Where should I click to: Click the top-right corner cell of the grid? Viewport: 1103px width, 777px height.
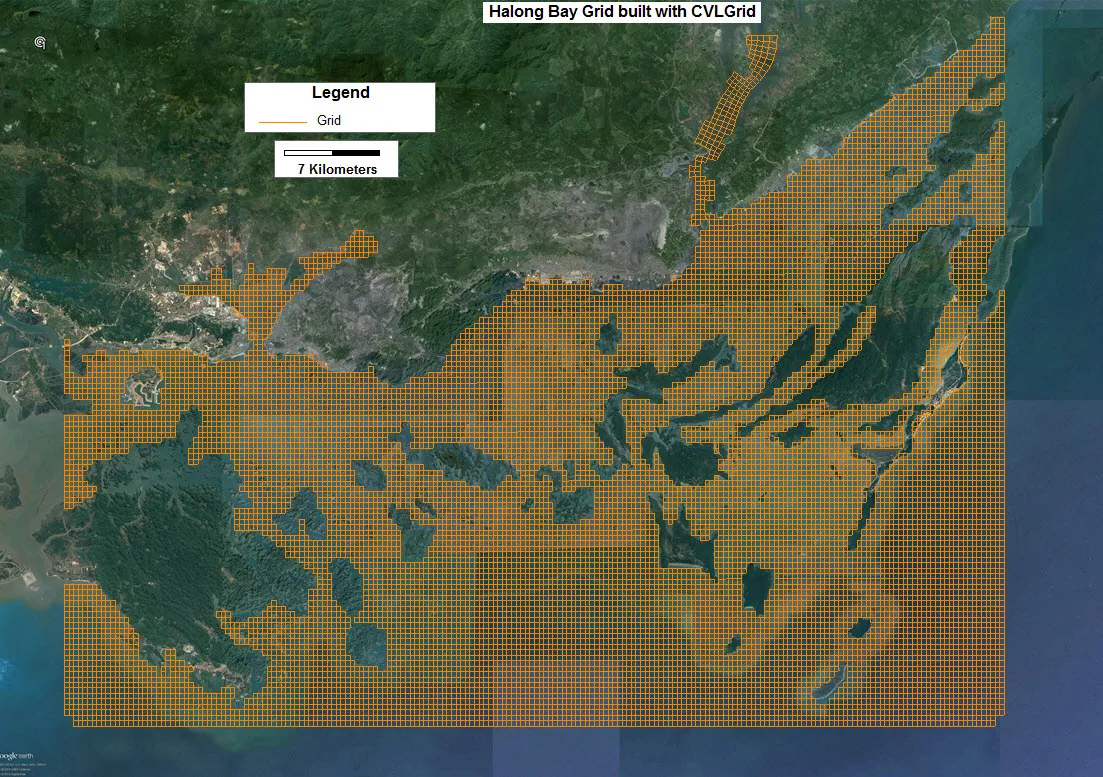click(x=1001, y=22)
